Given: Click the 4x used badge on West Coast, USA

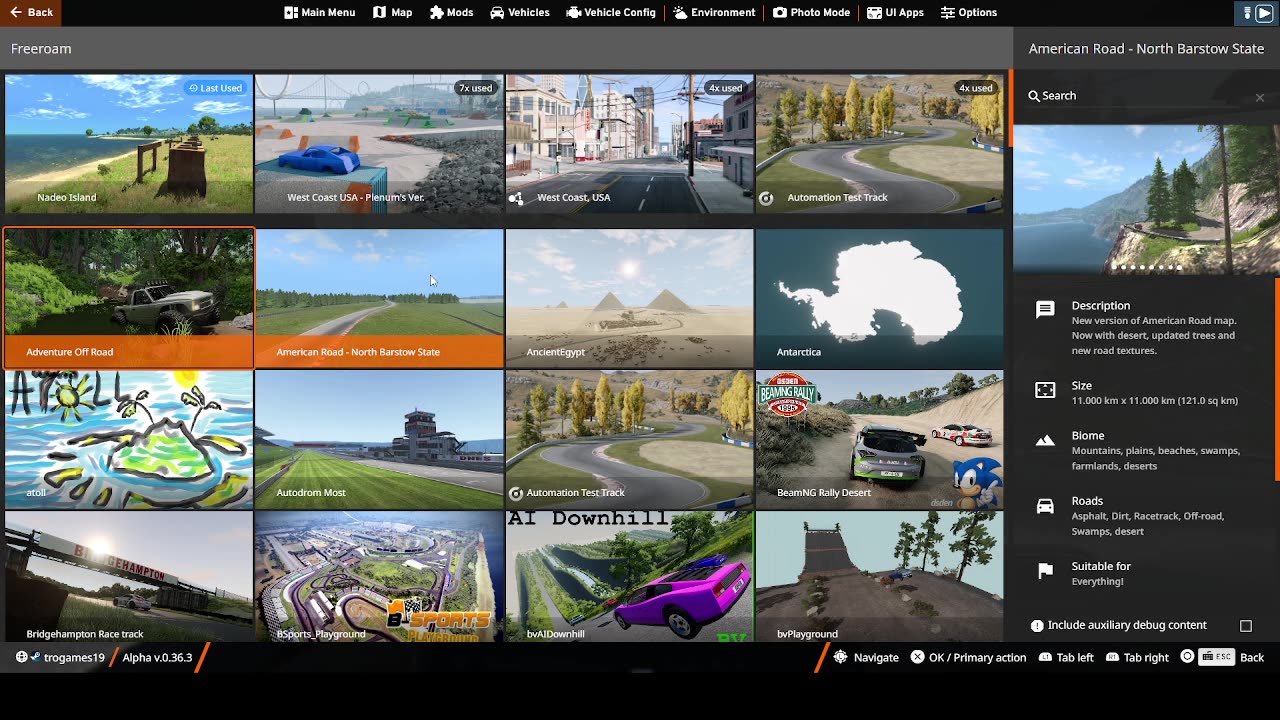Looking at the screenshot, I should [725, 88].
